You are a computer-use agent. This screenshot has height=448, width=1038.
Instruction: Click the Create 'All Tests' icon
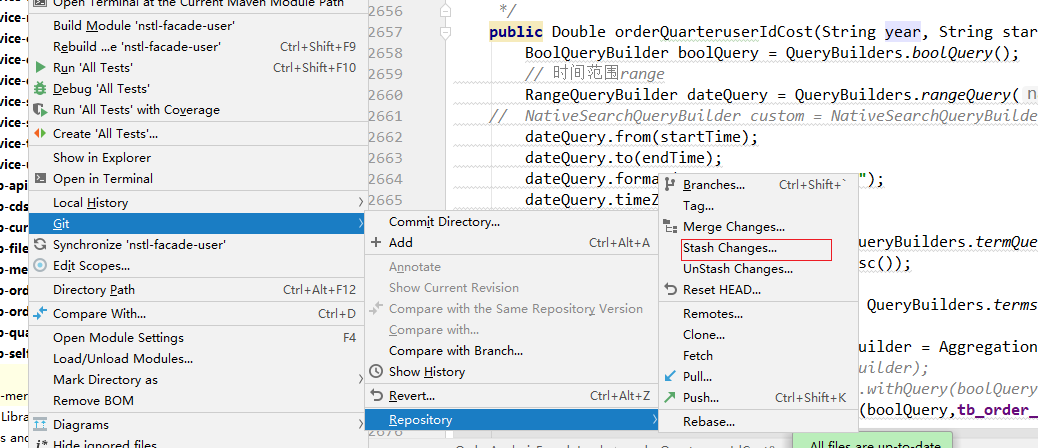pyautogui.click(x=40, y=134)
